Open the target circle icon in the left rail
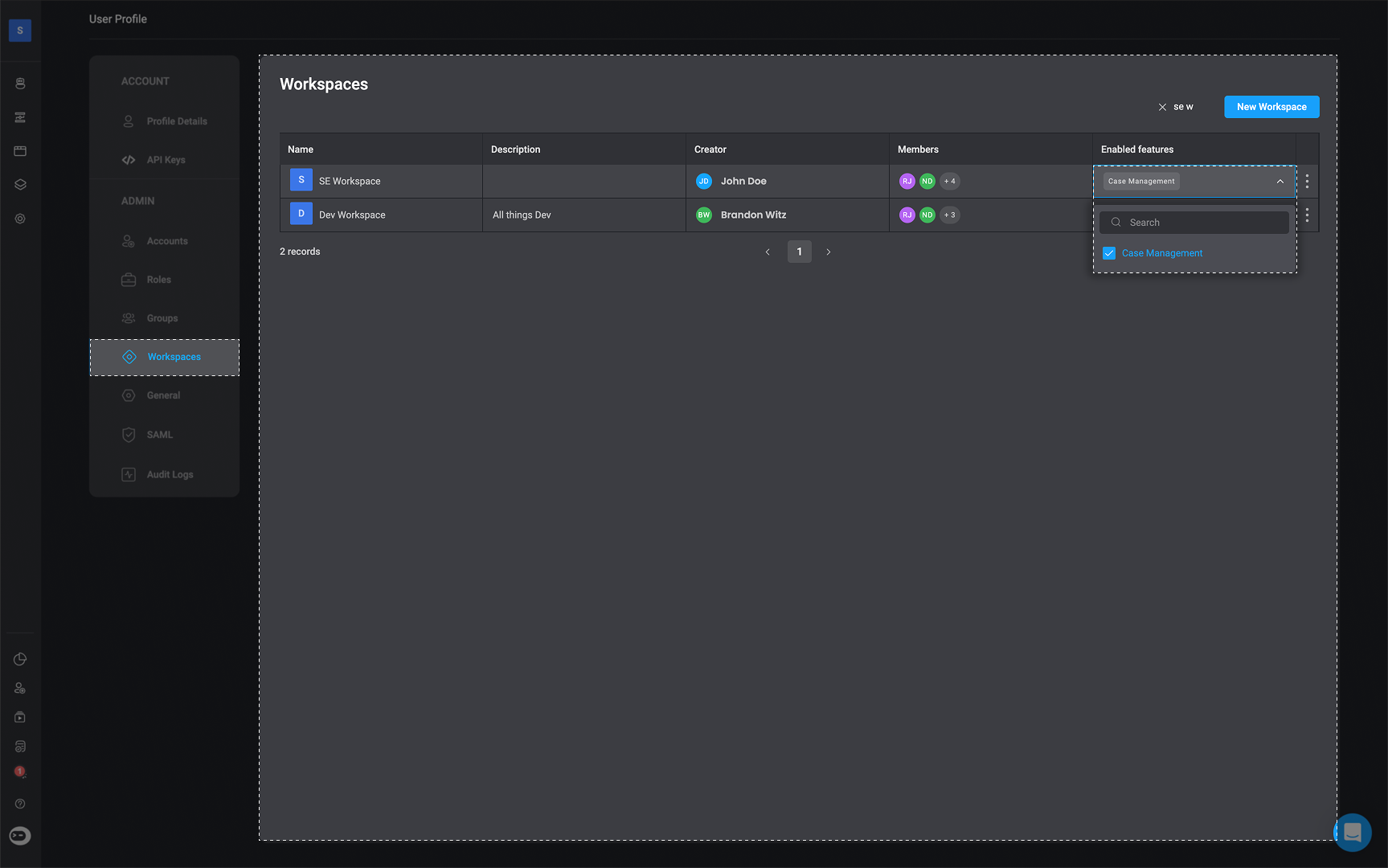 coord(20,219)
